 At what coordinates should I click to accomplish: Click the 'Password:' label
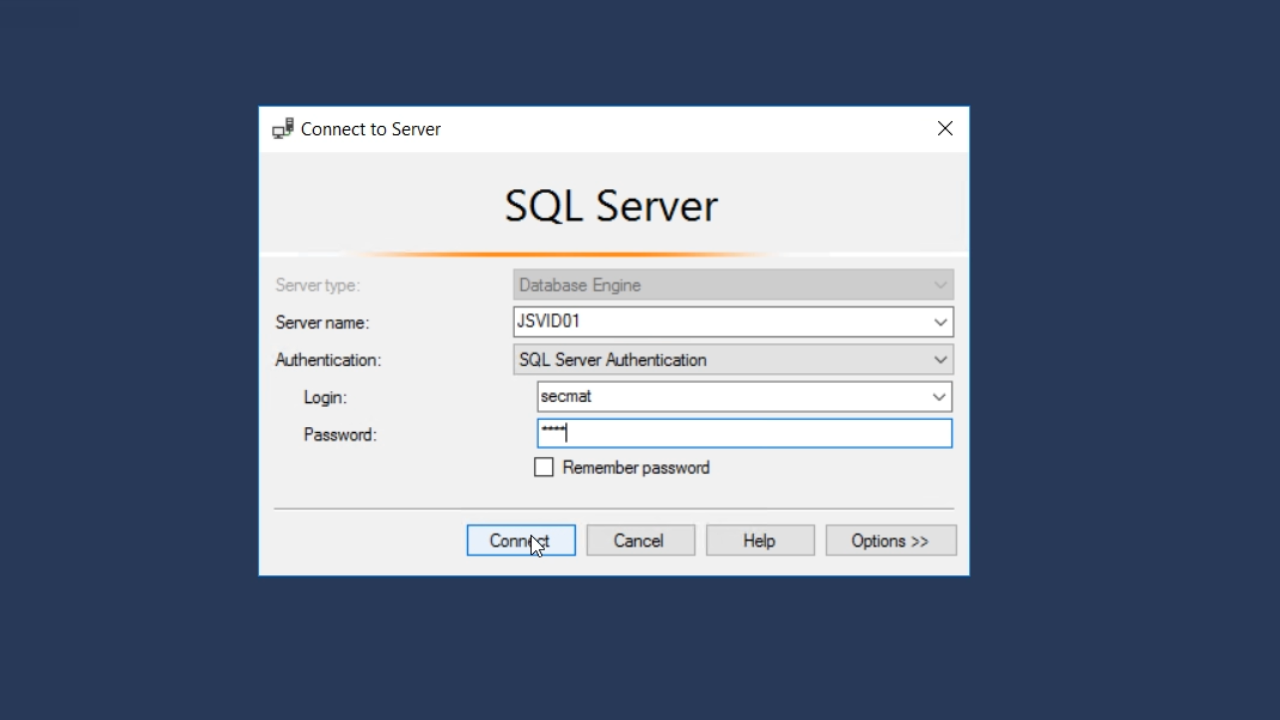(x=340, y=435)
